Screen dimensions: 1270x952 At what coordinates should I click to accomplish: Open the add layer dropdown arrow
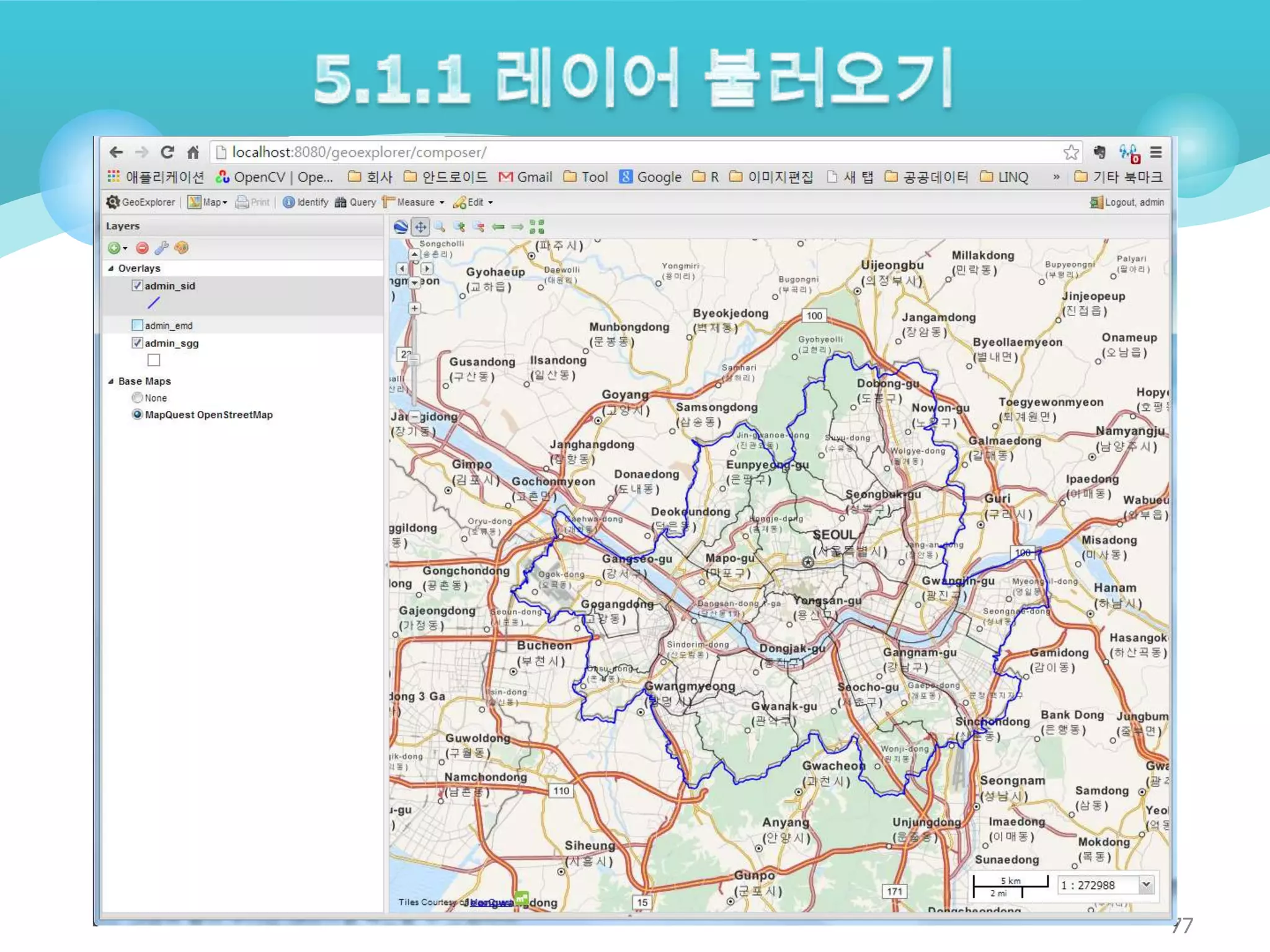pyautogui.click(x=125, y=249)
